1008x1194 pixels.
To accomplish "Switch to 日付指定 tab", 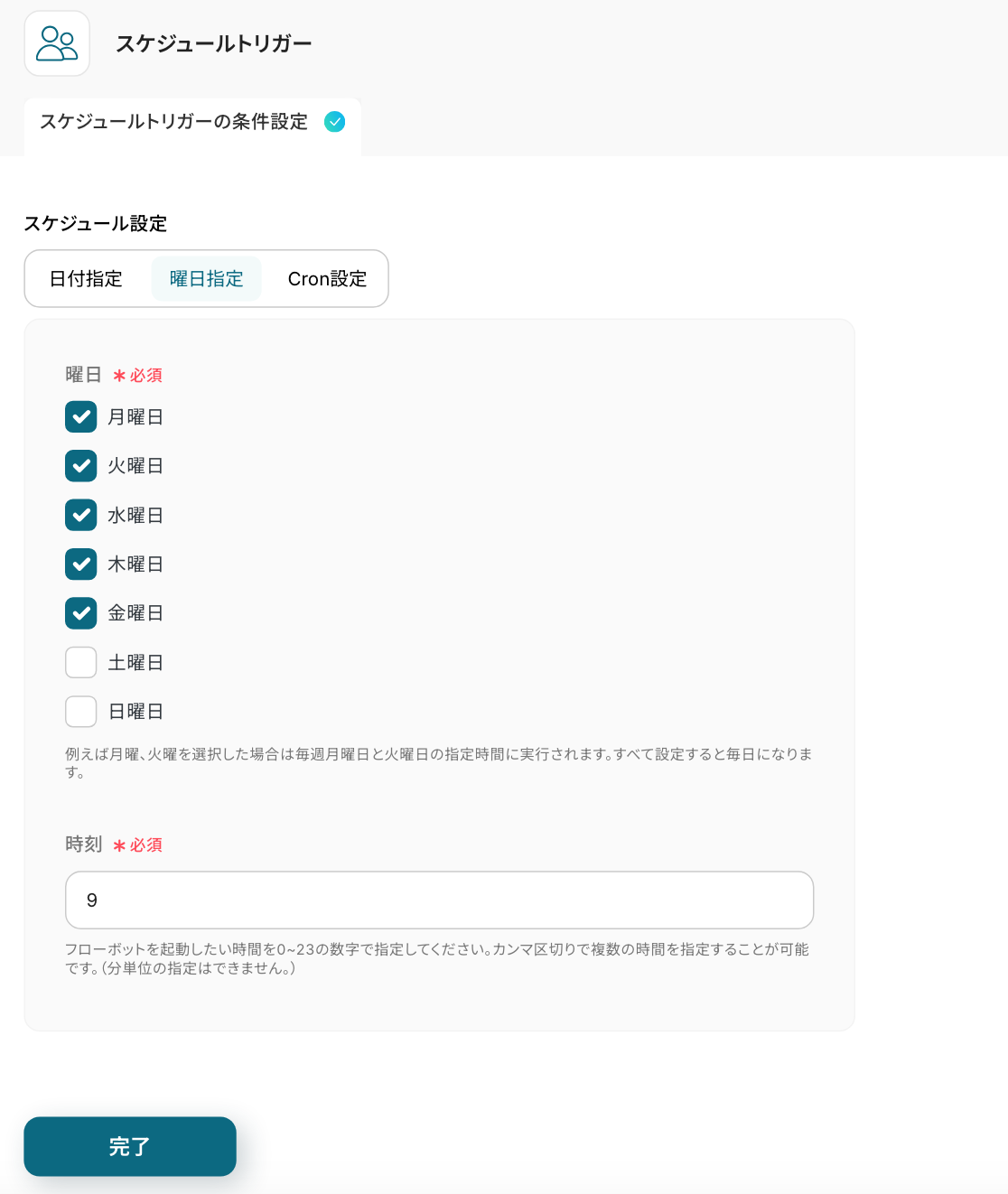I will (x=86, y=278).
